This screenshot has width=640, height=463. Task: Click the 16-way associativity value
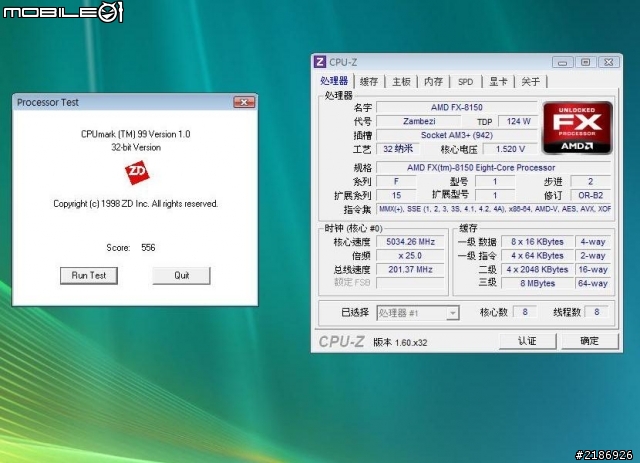point(593,269)
